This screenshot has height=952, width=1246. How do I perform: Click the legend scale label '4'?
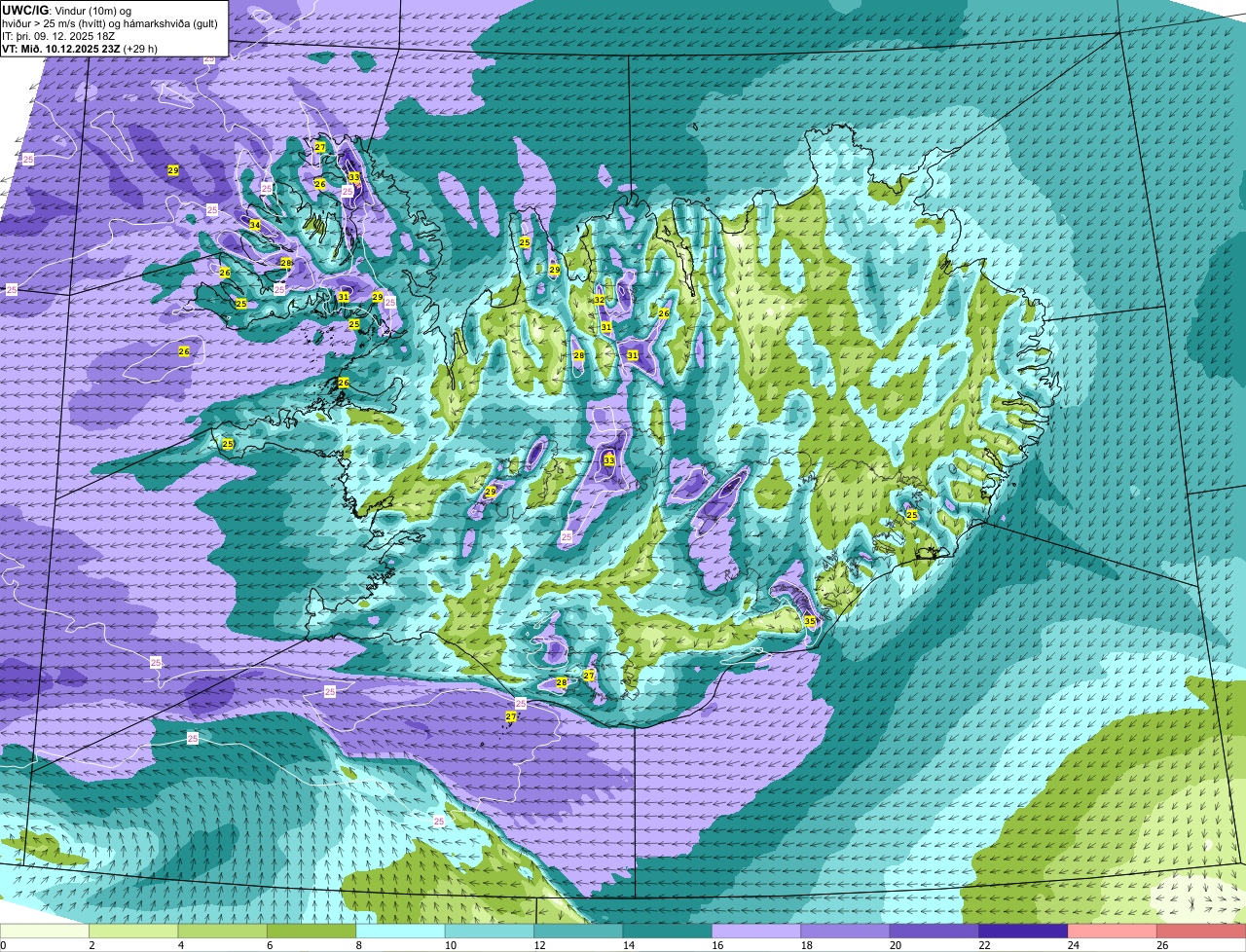click(x=180, y=945)
